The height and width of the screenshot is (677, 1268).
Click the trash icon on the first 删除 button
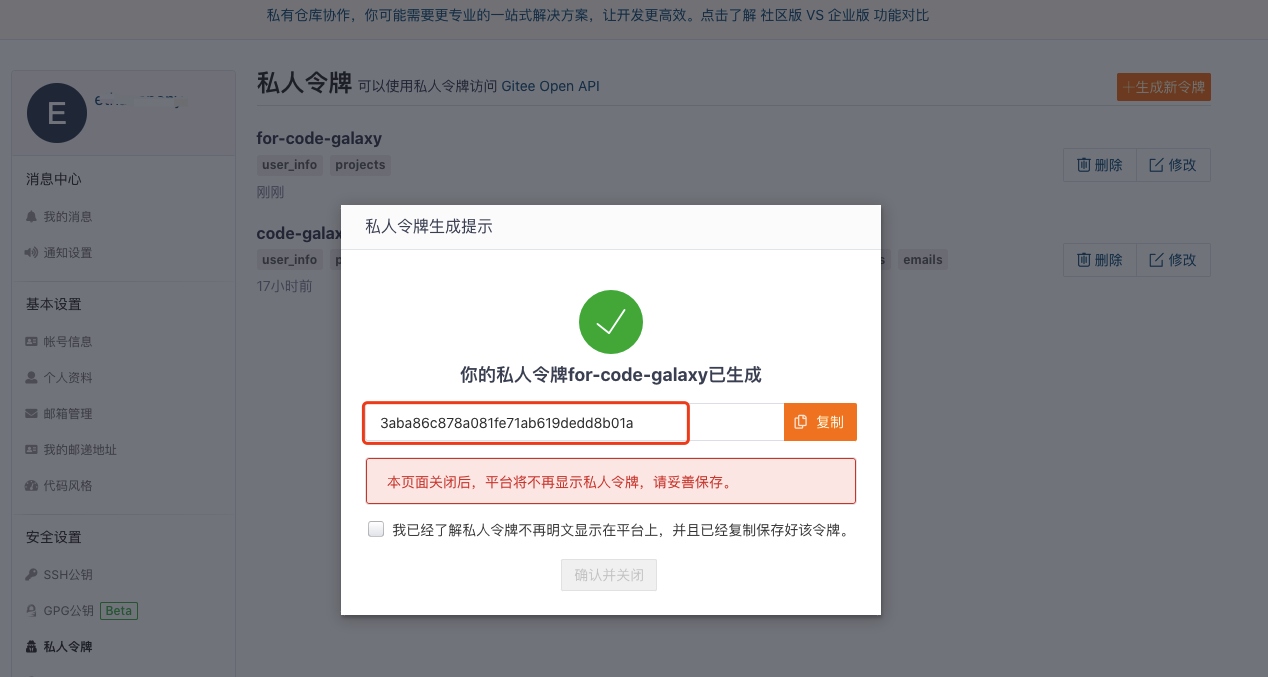[x=1083, y=165]
